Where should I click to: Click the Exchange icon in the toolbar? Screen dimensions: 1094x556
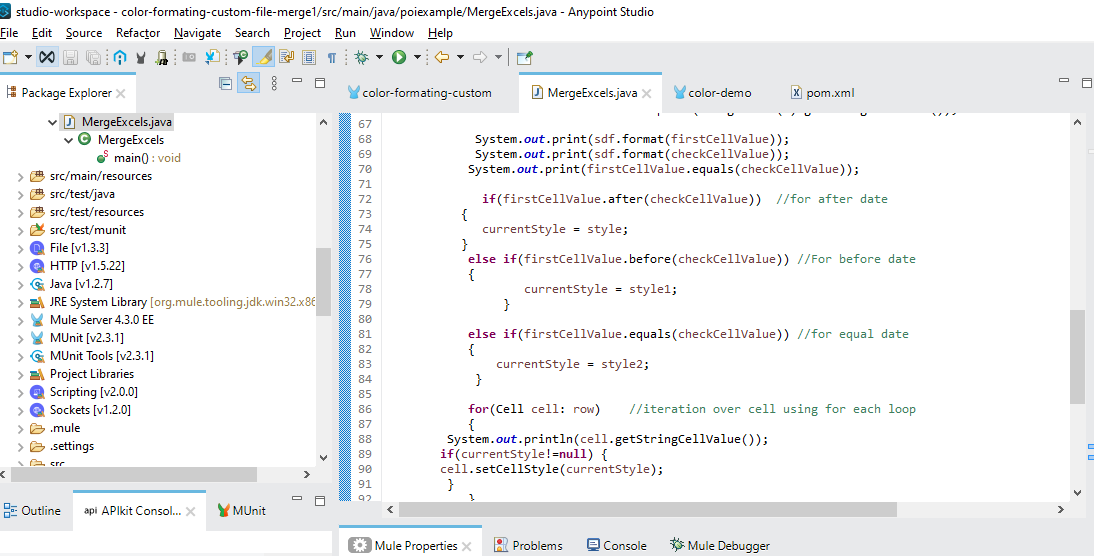[x=120, y=57]
